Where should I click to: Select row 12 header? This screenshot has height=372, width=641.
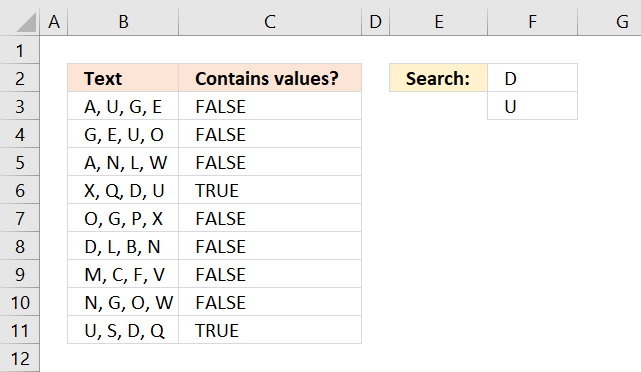(20, 358)
